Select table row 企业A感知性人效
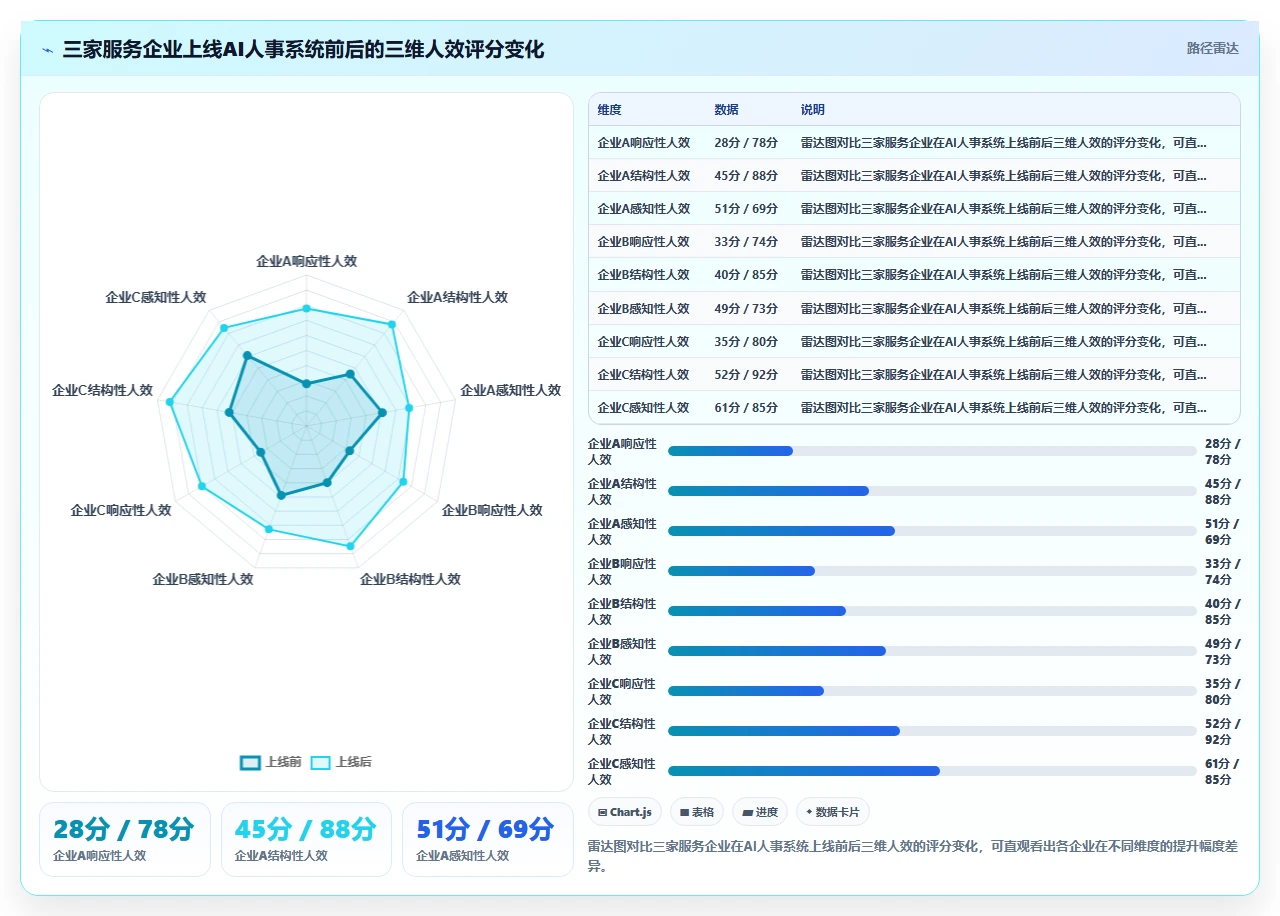 point(914,208)
